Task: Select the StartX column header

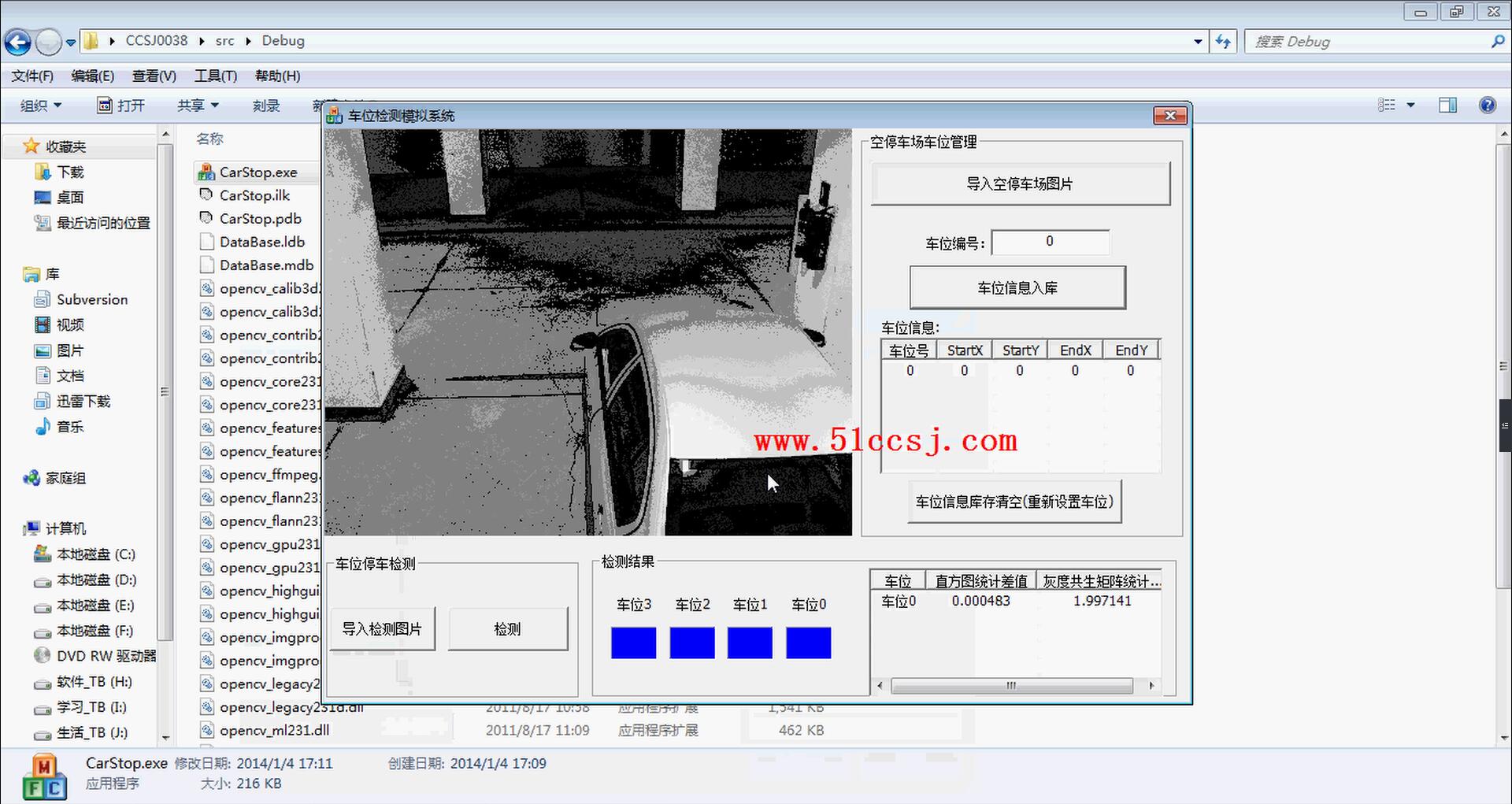Action: tap(965, 350)
